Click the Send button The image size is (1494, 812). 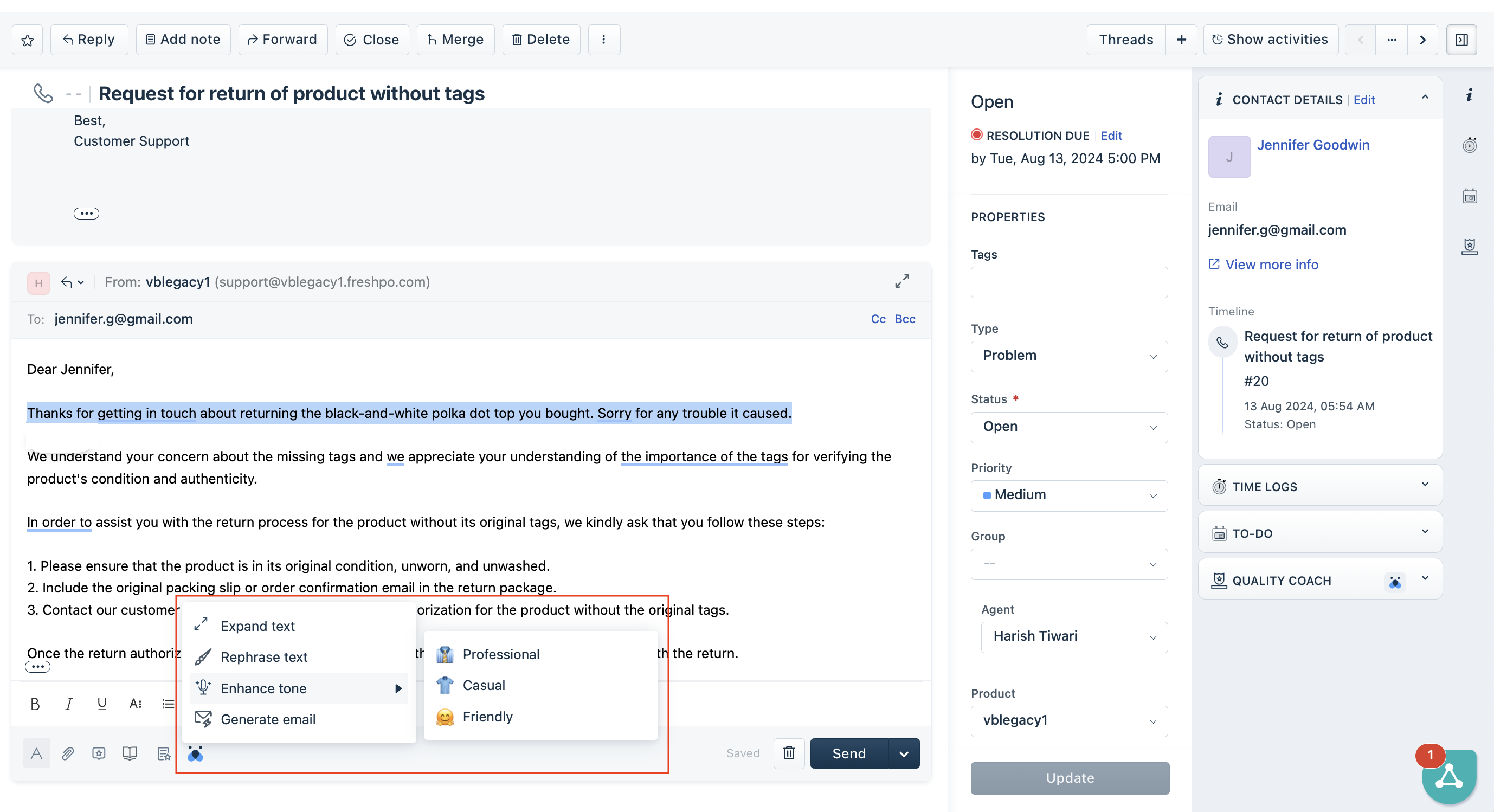[x=848, y=753]
